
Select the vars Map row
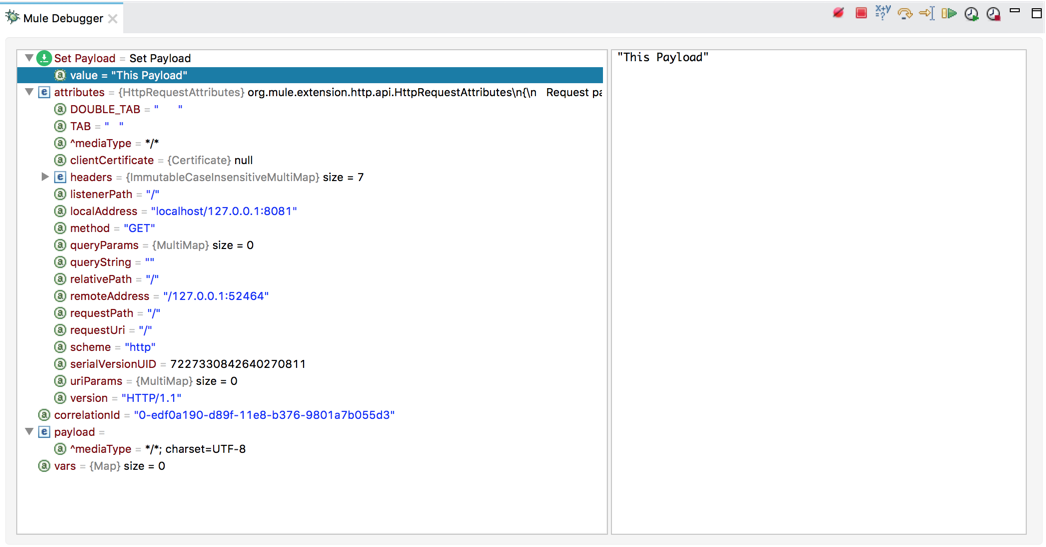pos(109,466)
